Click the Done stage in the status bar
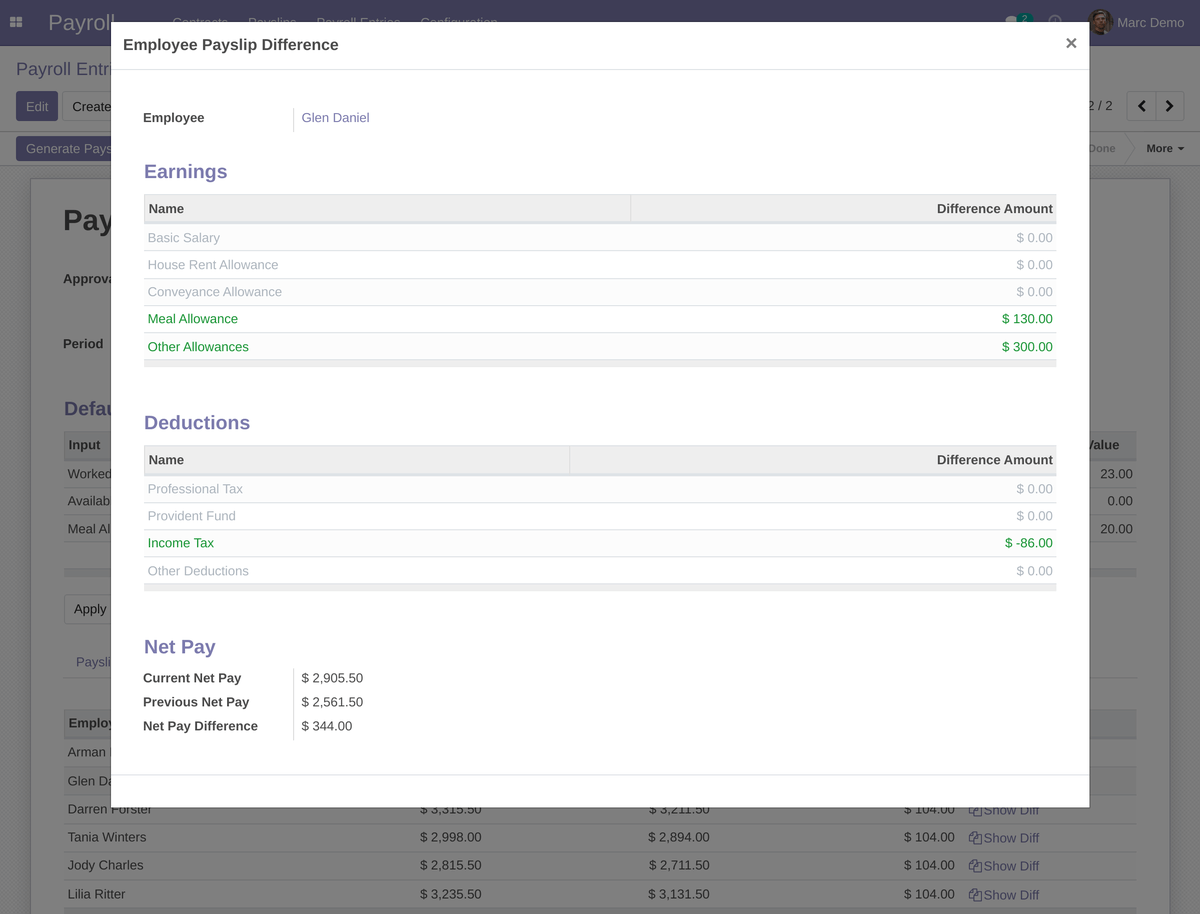 point(1100,148)
